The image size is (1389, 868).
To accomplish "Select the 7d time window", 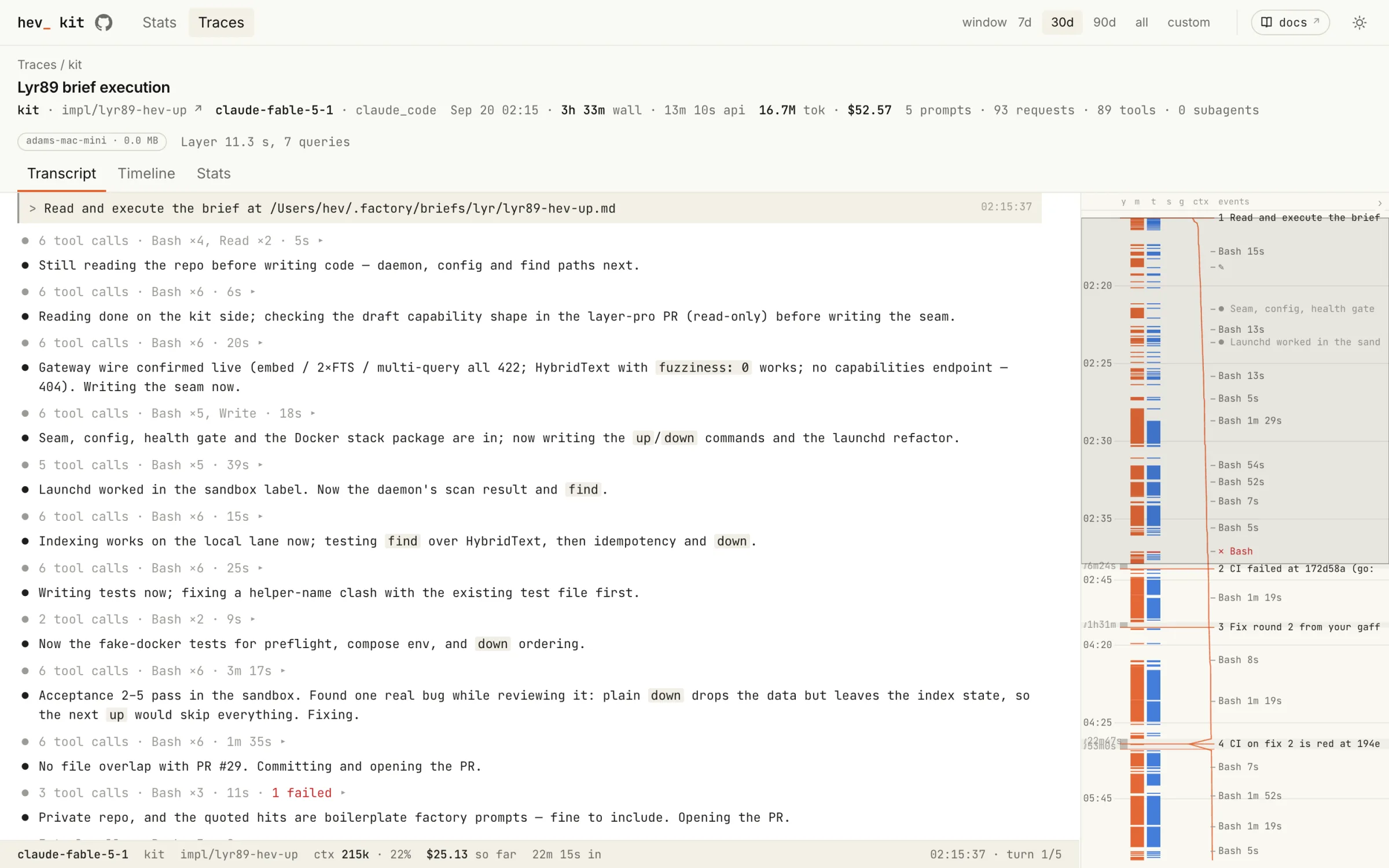I will 1024,23.
